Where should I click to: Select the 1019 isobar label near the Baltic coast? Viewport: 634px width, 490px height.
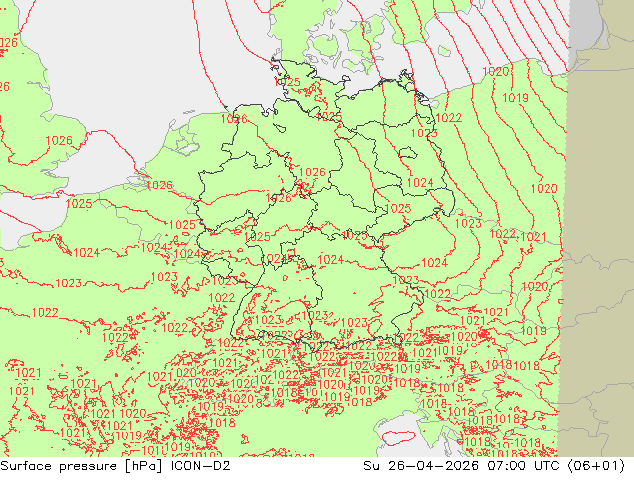515,98
